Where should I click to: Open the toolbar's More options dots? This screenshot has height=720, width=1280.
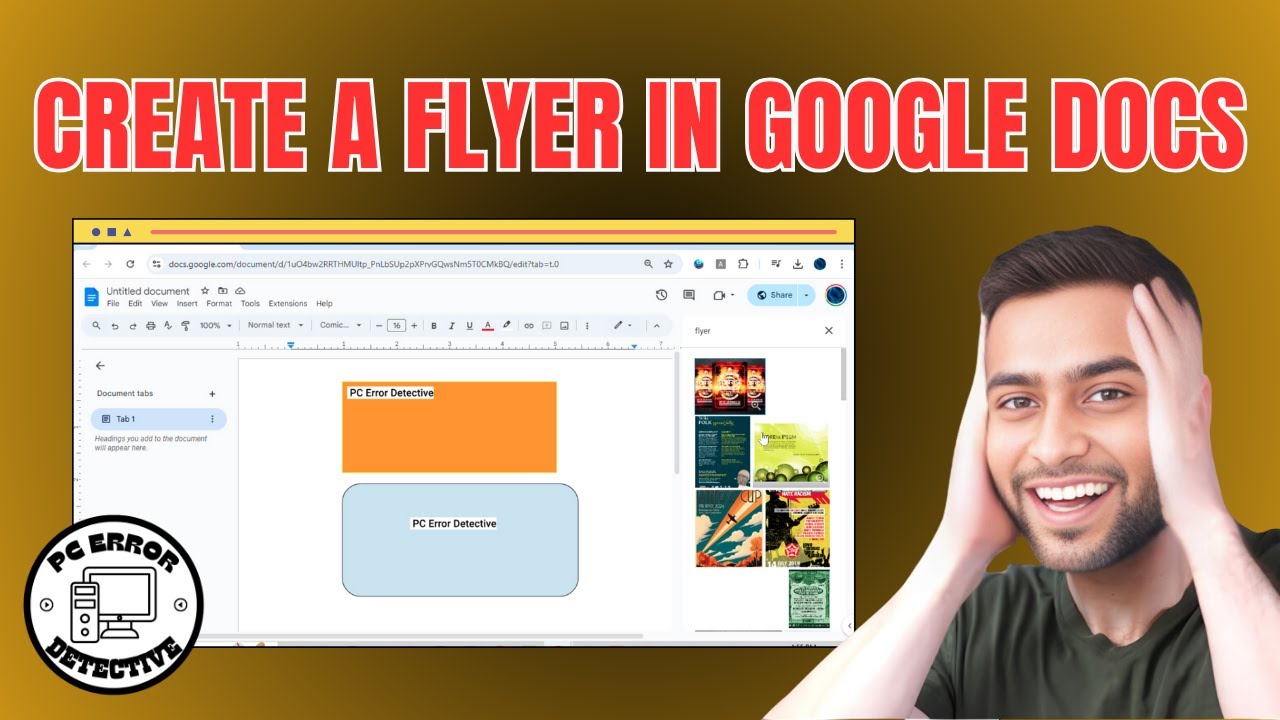(x=587, y=326)
